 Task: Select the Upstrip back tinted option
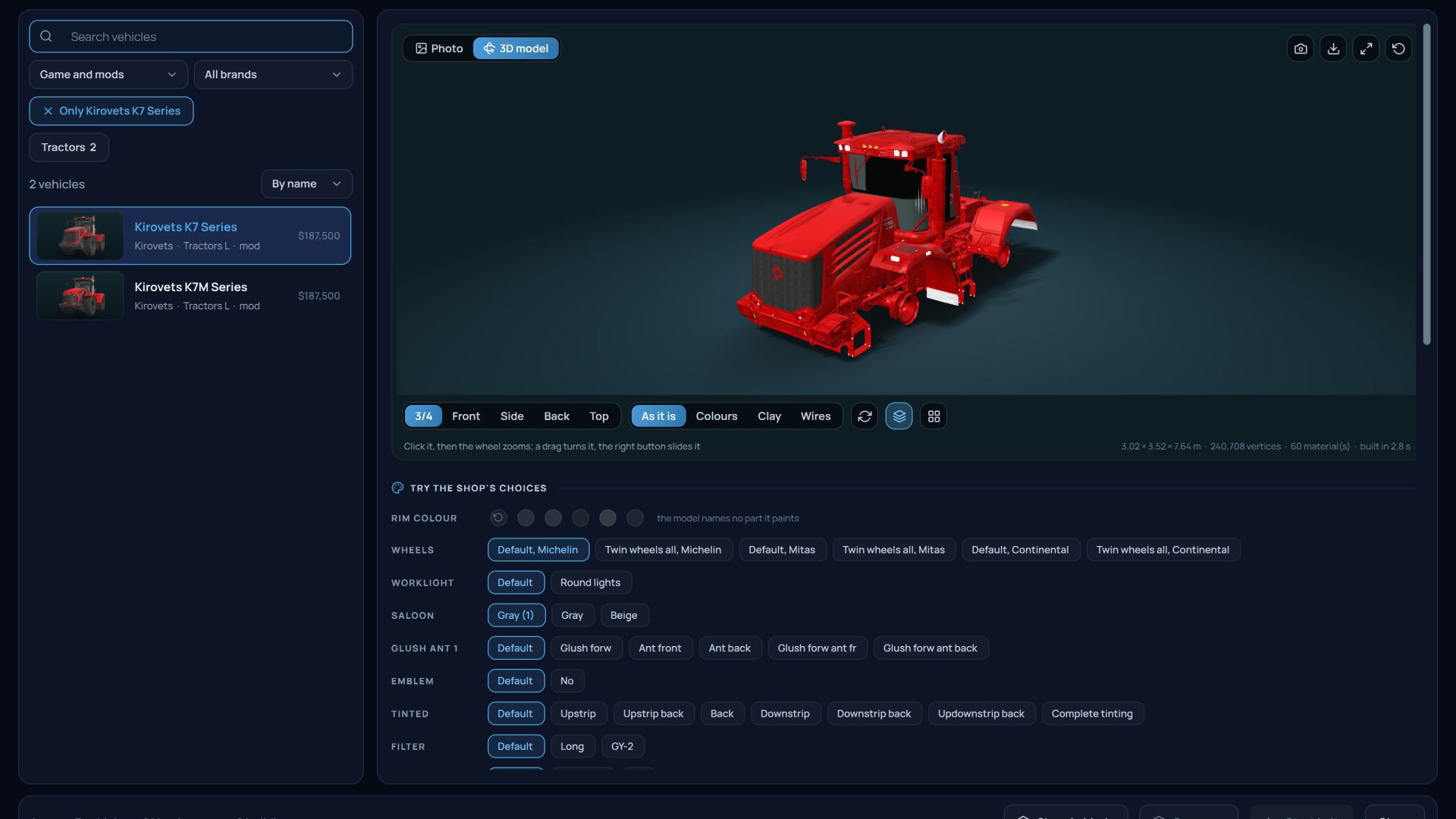click(653, 714)
